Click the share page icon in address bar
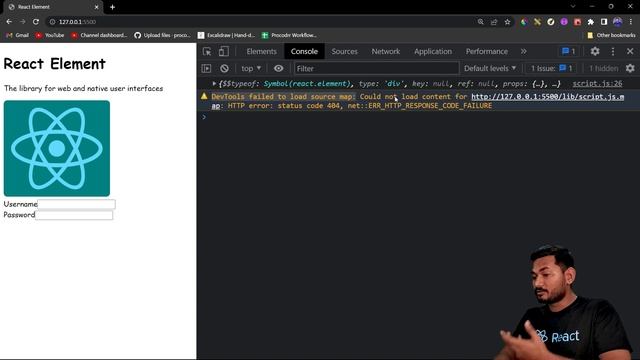The height and width of the screenshot is (360, 640). 494,22
